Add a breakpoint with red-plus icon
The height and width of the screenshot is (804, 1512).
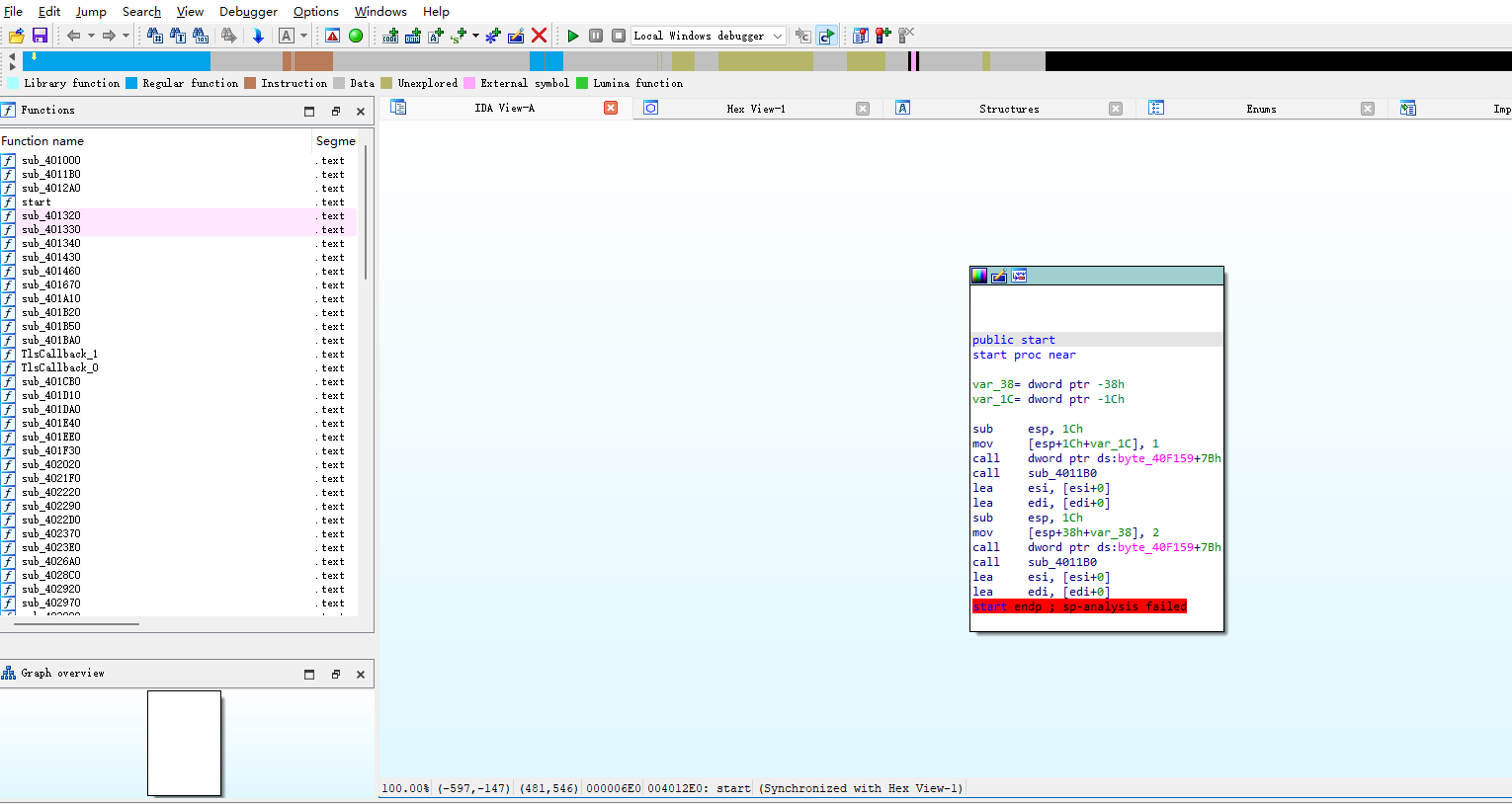click(883, 36)
